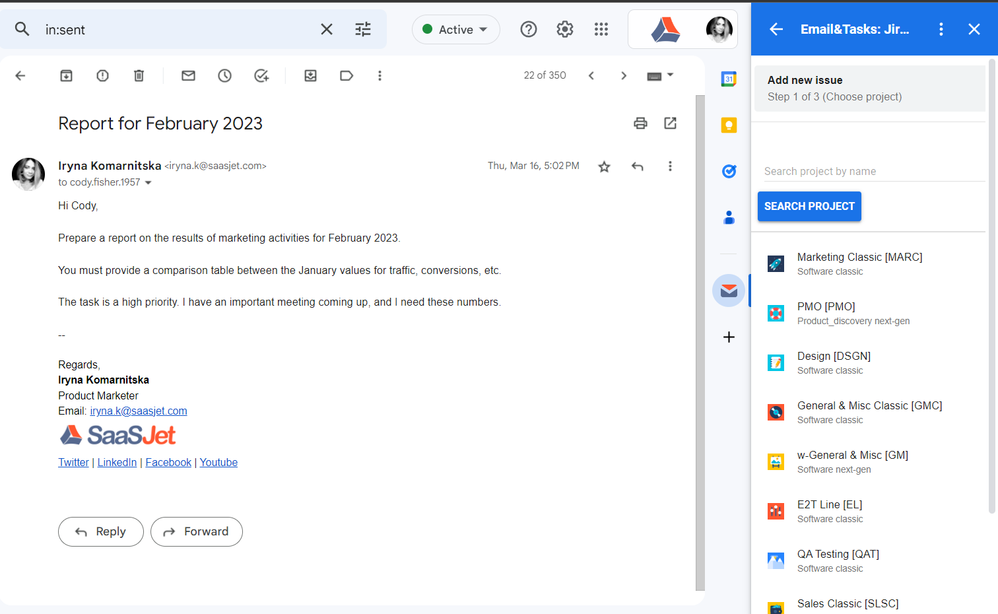Viewport: 998px width, 614px height.
Task: Report this email as spam
Action: point(102,76)
